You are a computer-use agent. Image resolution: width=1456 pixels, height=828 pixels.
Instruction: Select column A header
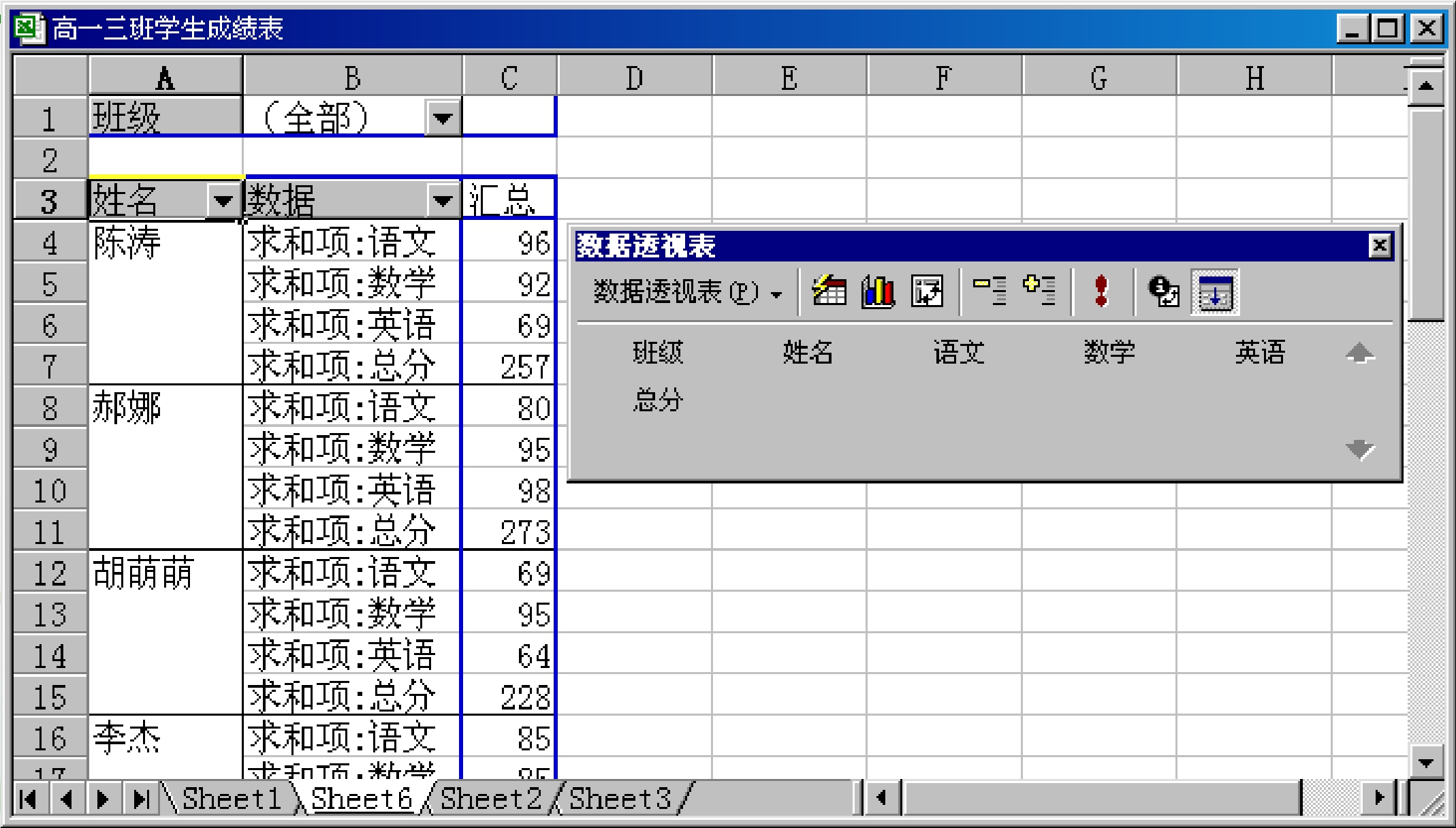tap(165, 76)
